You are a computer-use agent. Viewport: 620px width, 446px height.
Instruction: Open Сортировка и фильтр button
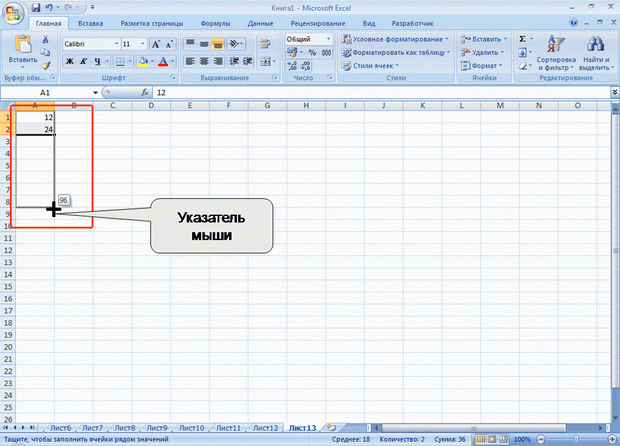(556, 53)
